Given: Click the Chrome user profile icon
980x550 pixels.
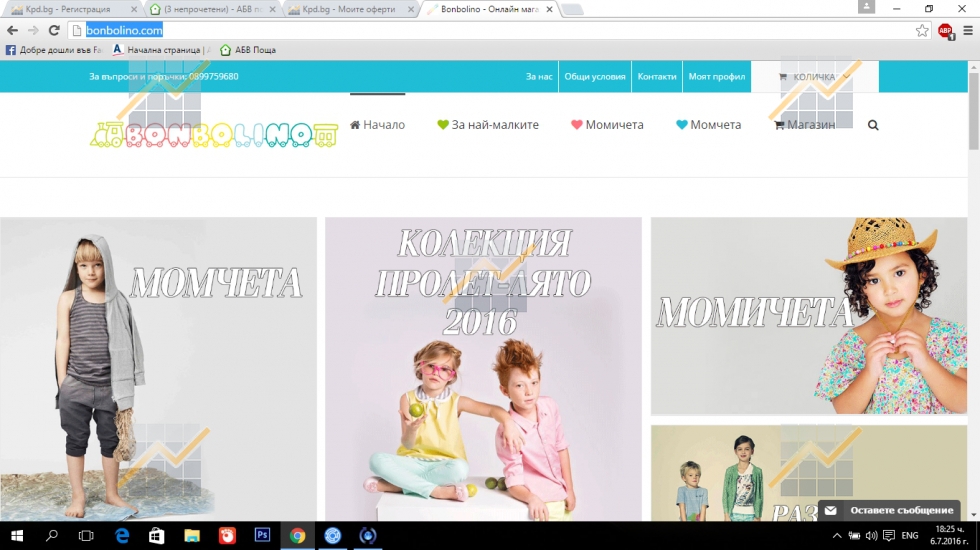Looking at the screenshot, I should point(866,7).
